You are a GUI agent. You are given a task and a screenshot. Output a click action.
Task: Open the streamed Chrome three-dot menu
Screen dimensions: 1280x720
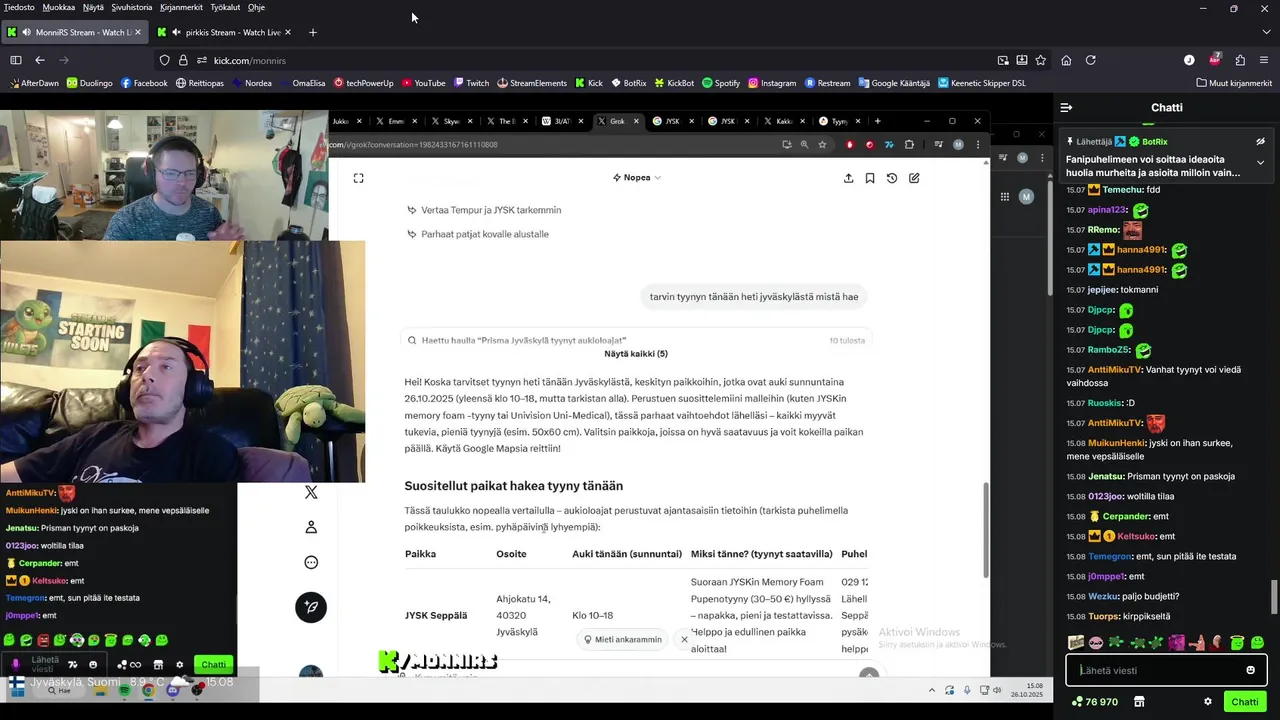pyautogui.click(x=976, y=144)
